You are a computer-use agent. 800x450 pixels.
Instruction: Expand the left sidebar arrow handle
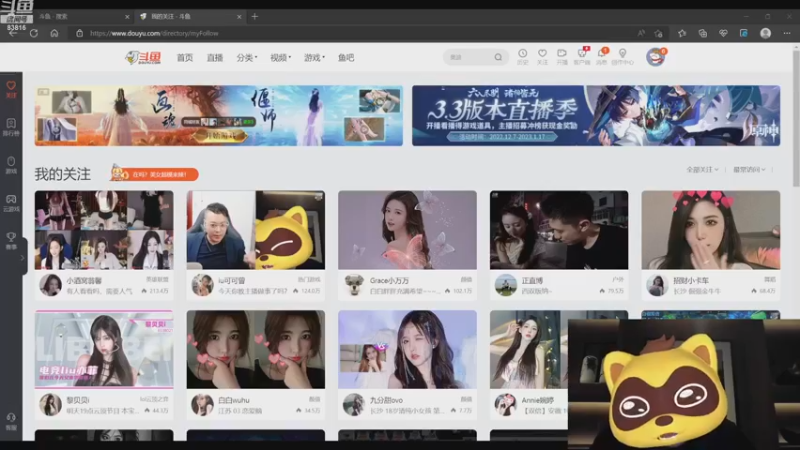(x=23, y=258)
